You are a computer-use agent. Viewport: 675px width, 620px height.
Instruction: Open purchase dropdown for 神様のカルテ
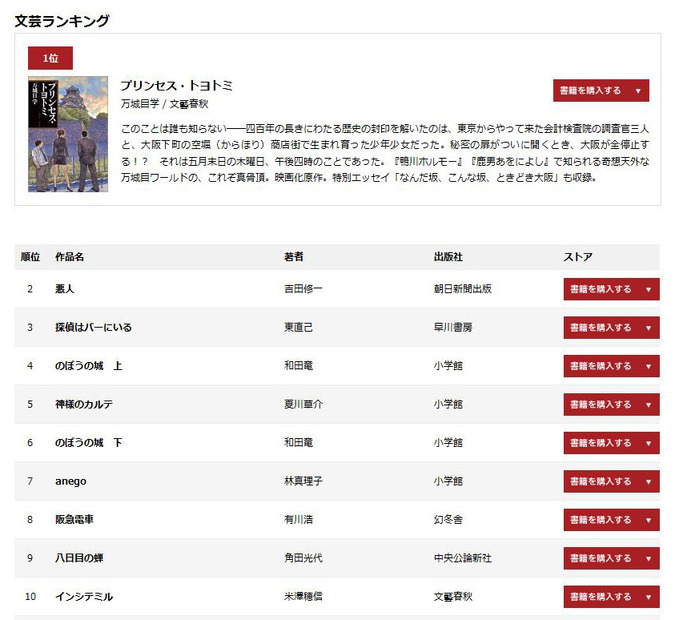[611, 404]
